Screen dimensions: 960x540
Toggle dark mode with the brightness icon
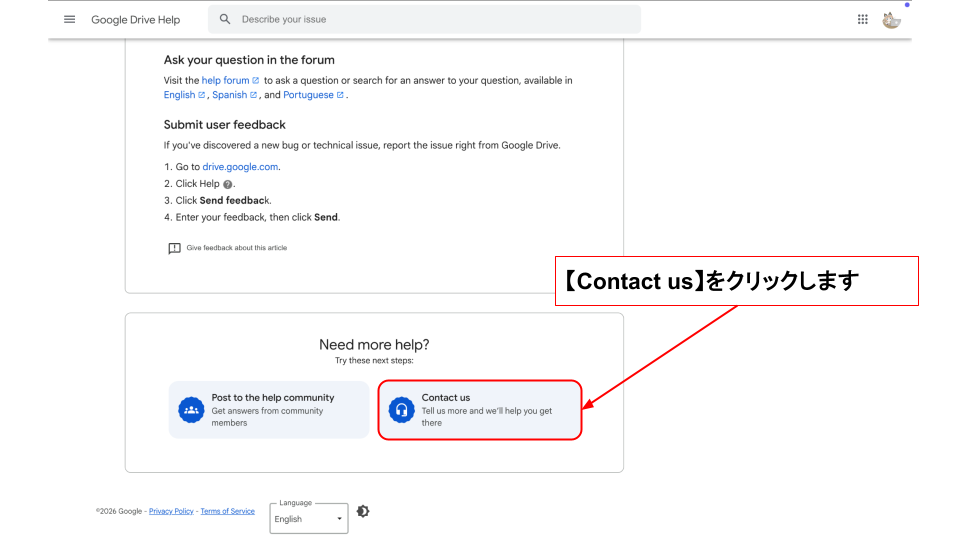pyautogui.click(x=363, y=511)
